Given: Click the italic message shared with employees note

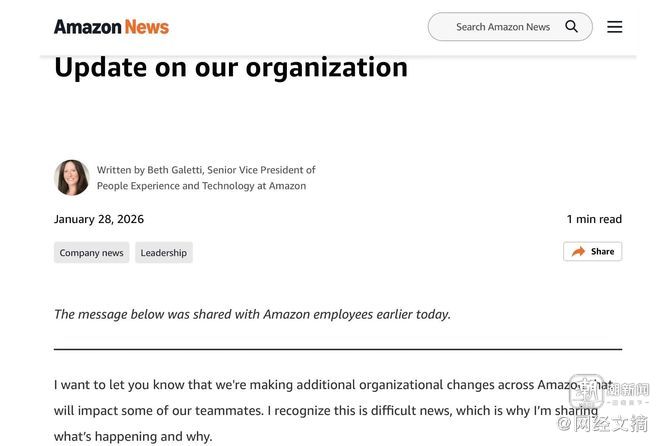Looking at the screenshot, I should pyautogui.click(x=252, y=314).
